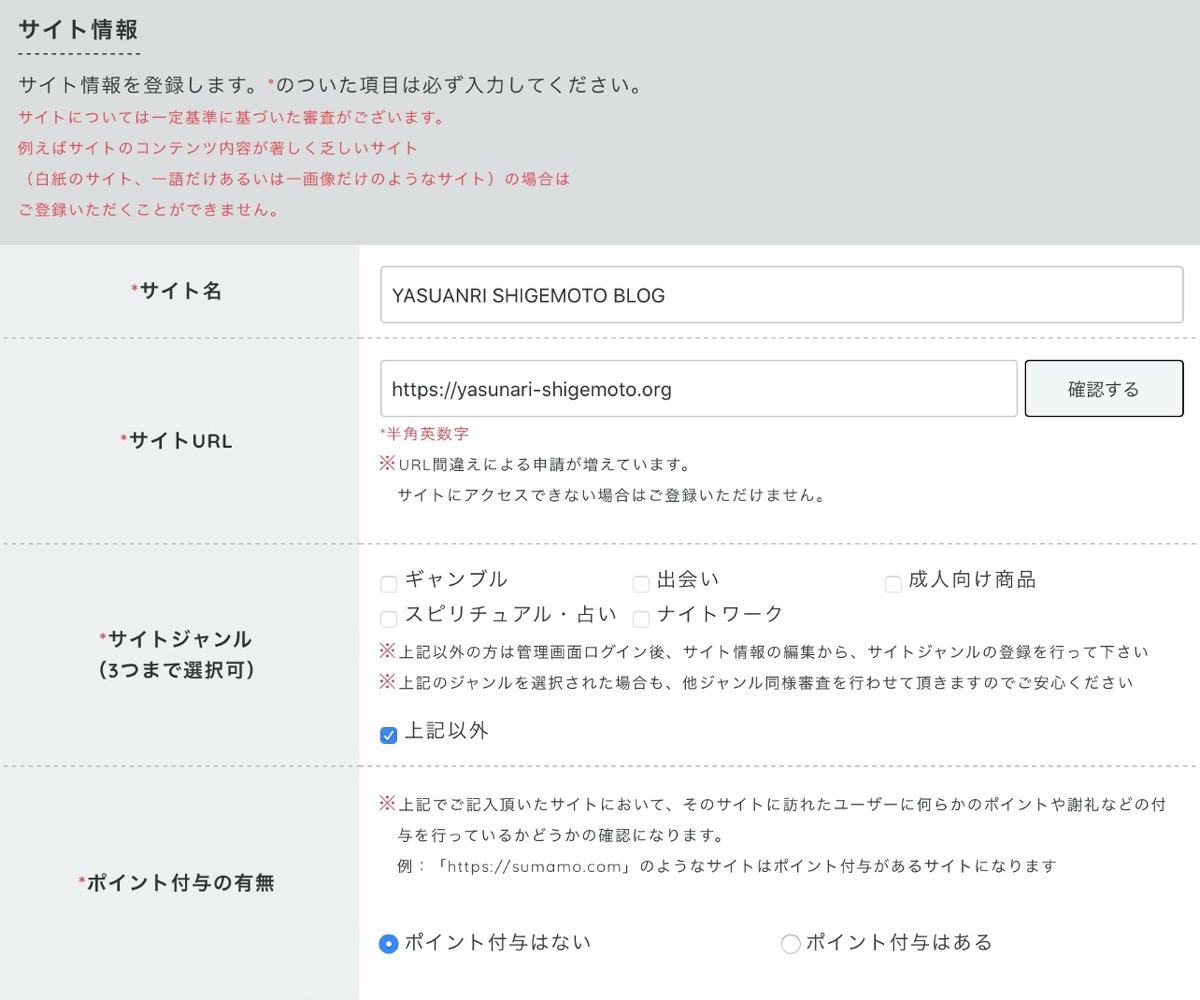Click the 確認する button
Screen dimensions: 1200x1000
[x=1104, y=388]
